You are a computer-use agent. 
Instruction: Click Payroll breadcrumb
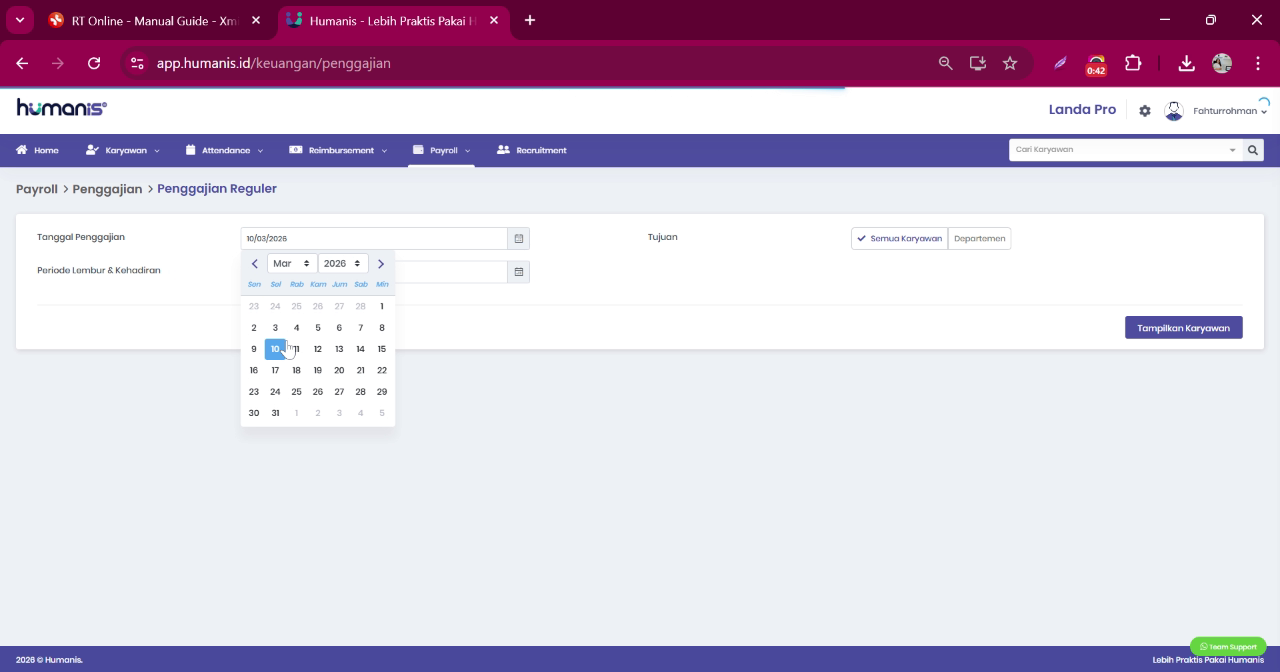(37, 189)
